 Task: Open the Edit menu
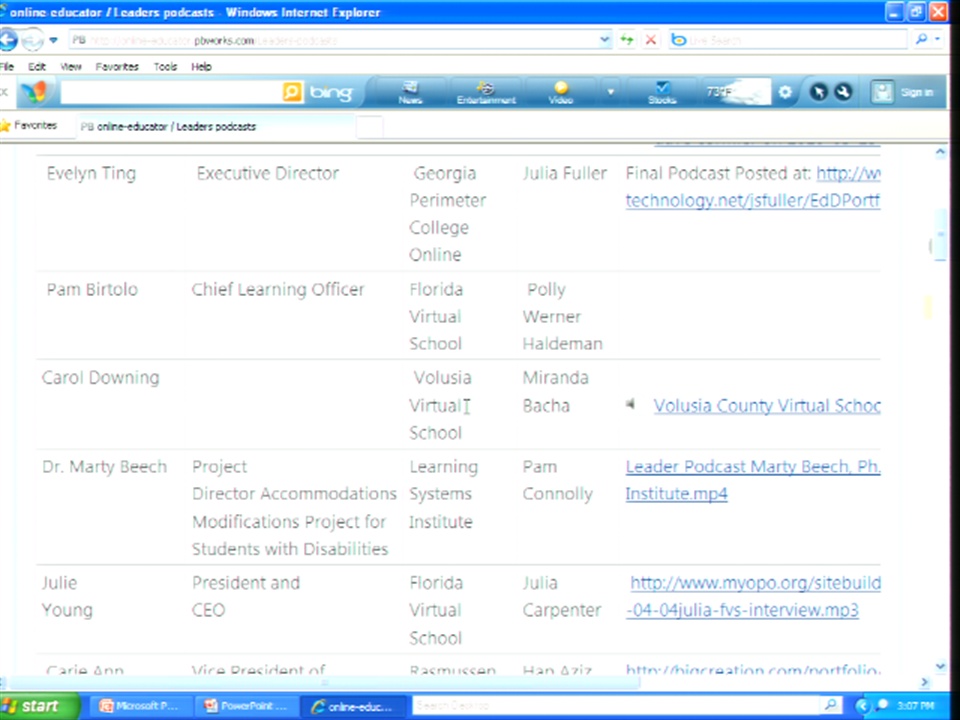point(37,67)
